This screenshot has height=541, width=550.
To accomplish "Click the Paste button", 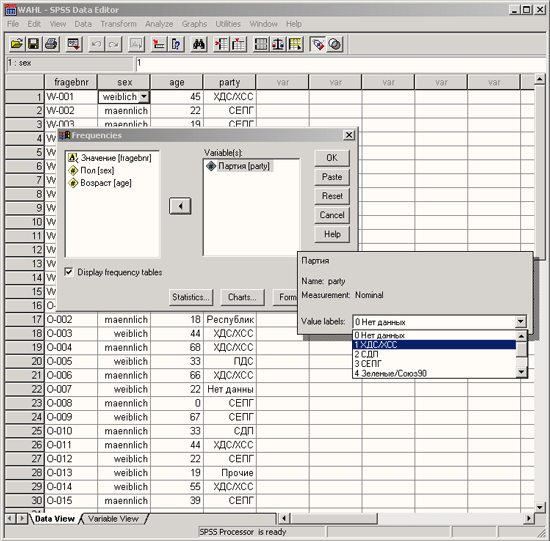I will click(x=332, y=177).
